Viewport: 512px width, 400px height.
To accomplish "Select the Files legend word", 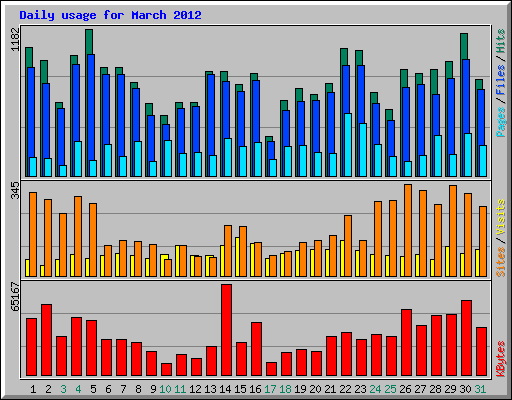I will pyautogui.click(x=501, y=80).
